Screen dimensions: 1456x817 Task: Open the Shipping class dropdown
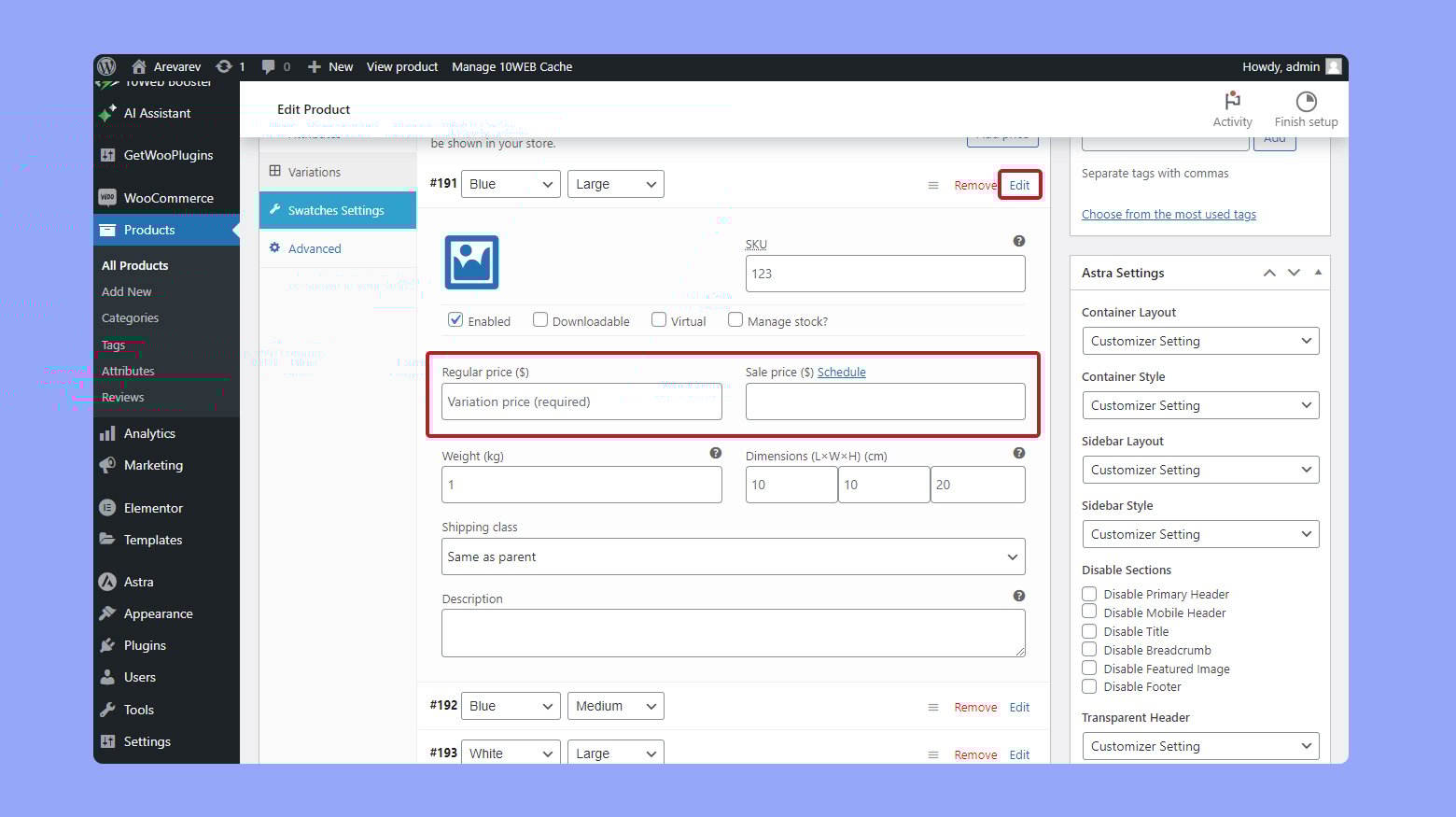[733, 556]
